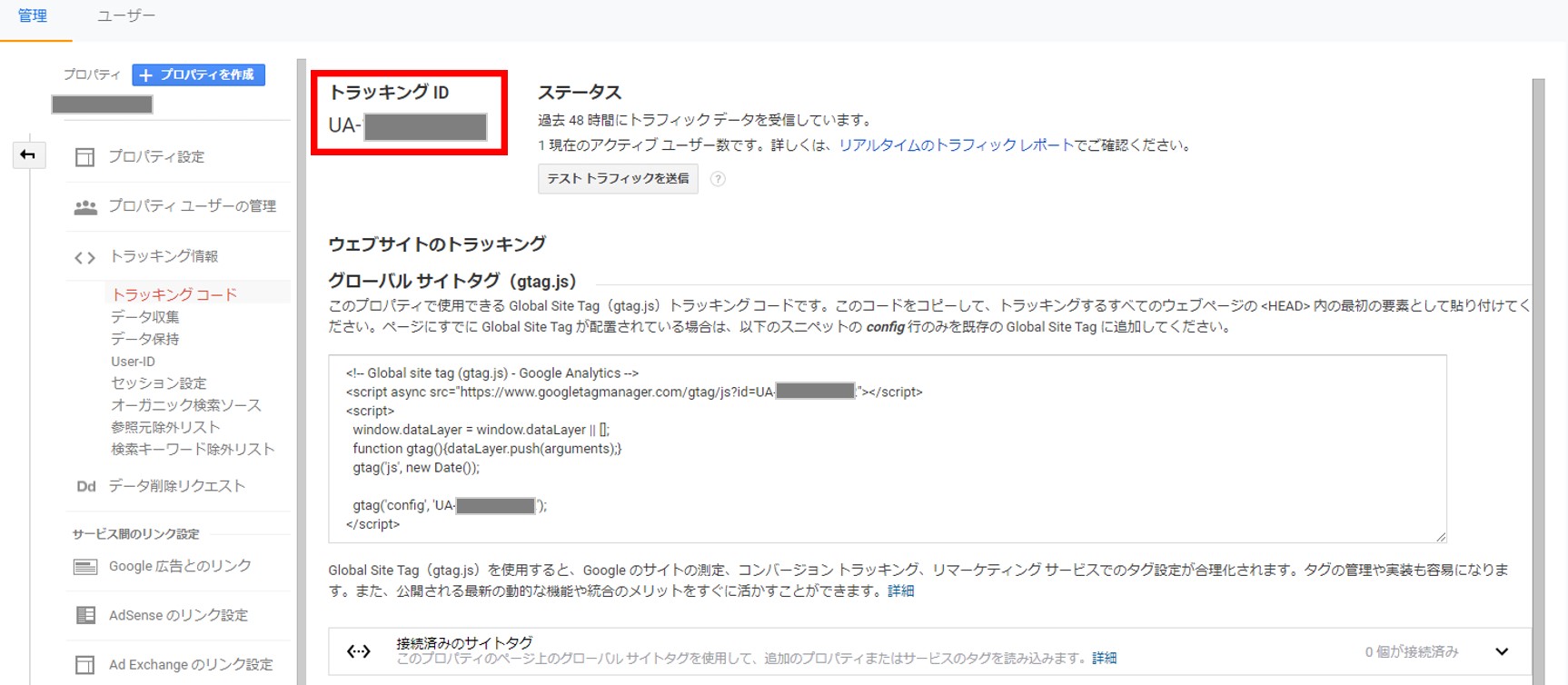Screen dimensions: 1568x685
Task: Select トラッキング コード submenu item
Action: tap(174, 294)
